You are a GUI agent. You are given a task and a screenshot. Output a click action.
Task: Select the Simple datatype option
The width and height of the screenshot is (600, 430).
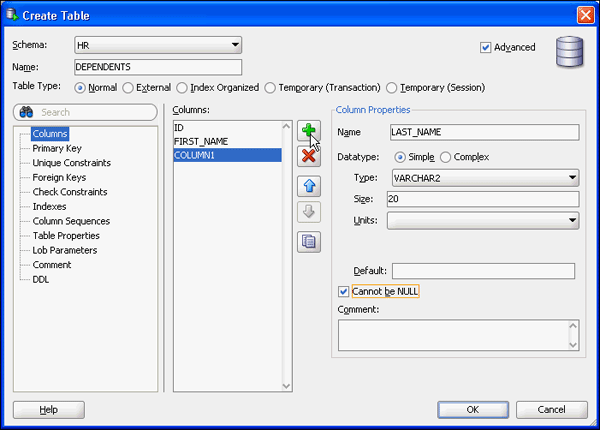click(400, 157)
